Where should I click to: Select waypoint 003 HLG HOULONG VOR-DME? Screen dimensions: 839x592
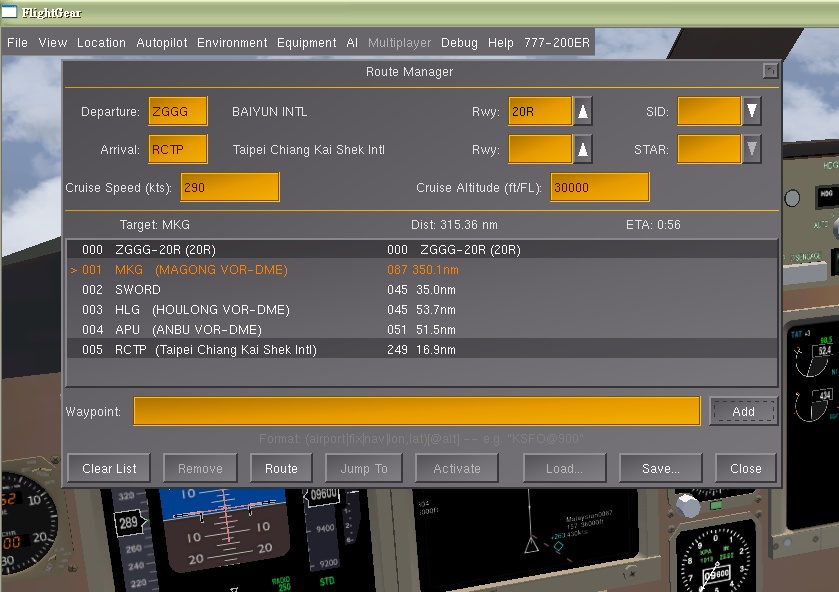coord(422,309)
